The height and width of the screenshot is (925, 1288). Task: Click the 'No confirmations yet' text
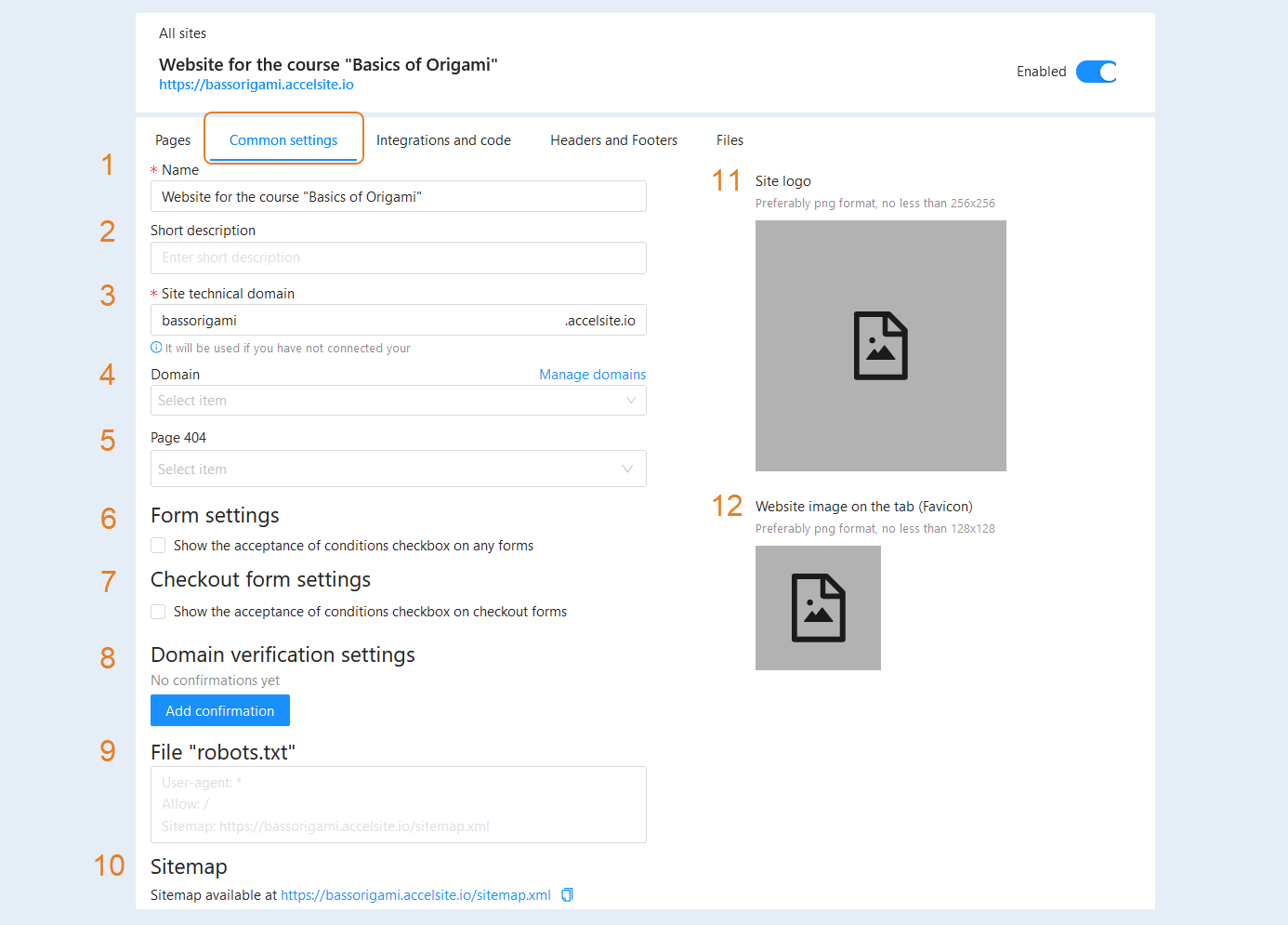pyautogui.click(x=215, y=681)
